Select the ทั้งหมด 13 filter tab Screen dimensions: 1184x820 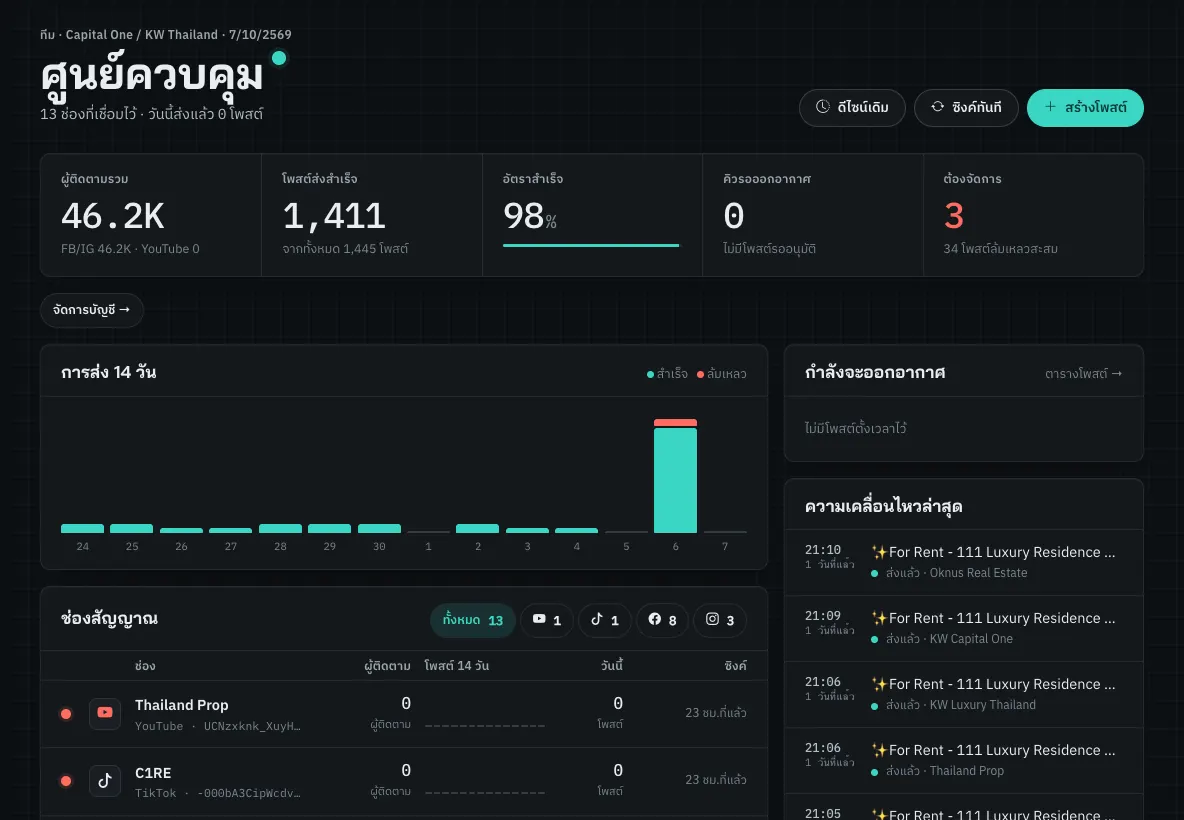(473, 620)
